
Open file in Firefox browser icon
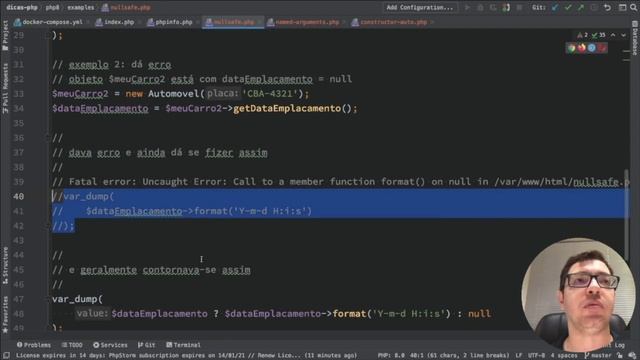(x=582, y=48)
